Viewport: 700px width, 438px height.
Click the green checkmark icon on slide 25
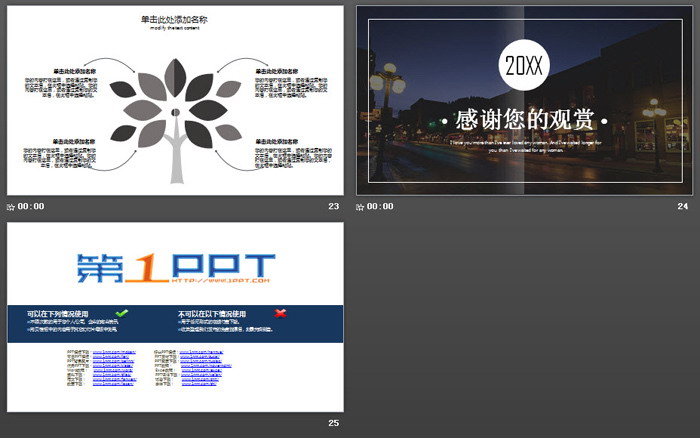tap(121, 313)
